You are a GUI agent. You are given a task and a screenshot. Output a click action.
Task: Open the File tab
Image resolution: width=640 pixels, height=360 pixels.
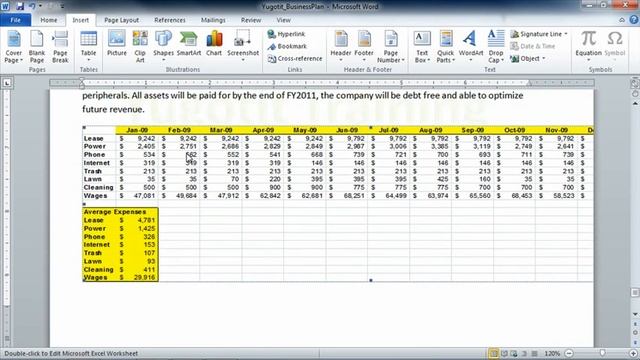(x=16, y=20)
